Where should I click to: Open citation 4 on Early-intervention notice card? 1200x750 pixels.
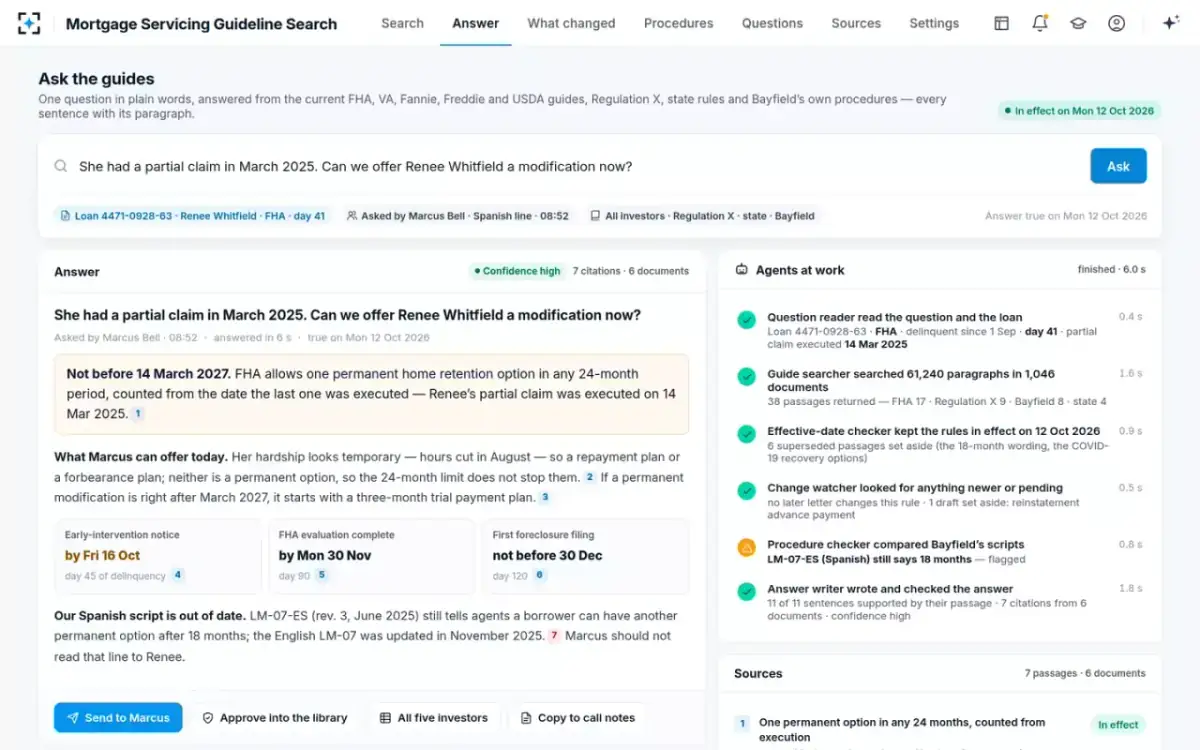point(177,575)
